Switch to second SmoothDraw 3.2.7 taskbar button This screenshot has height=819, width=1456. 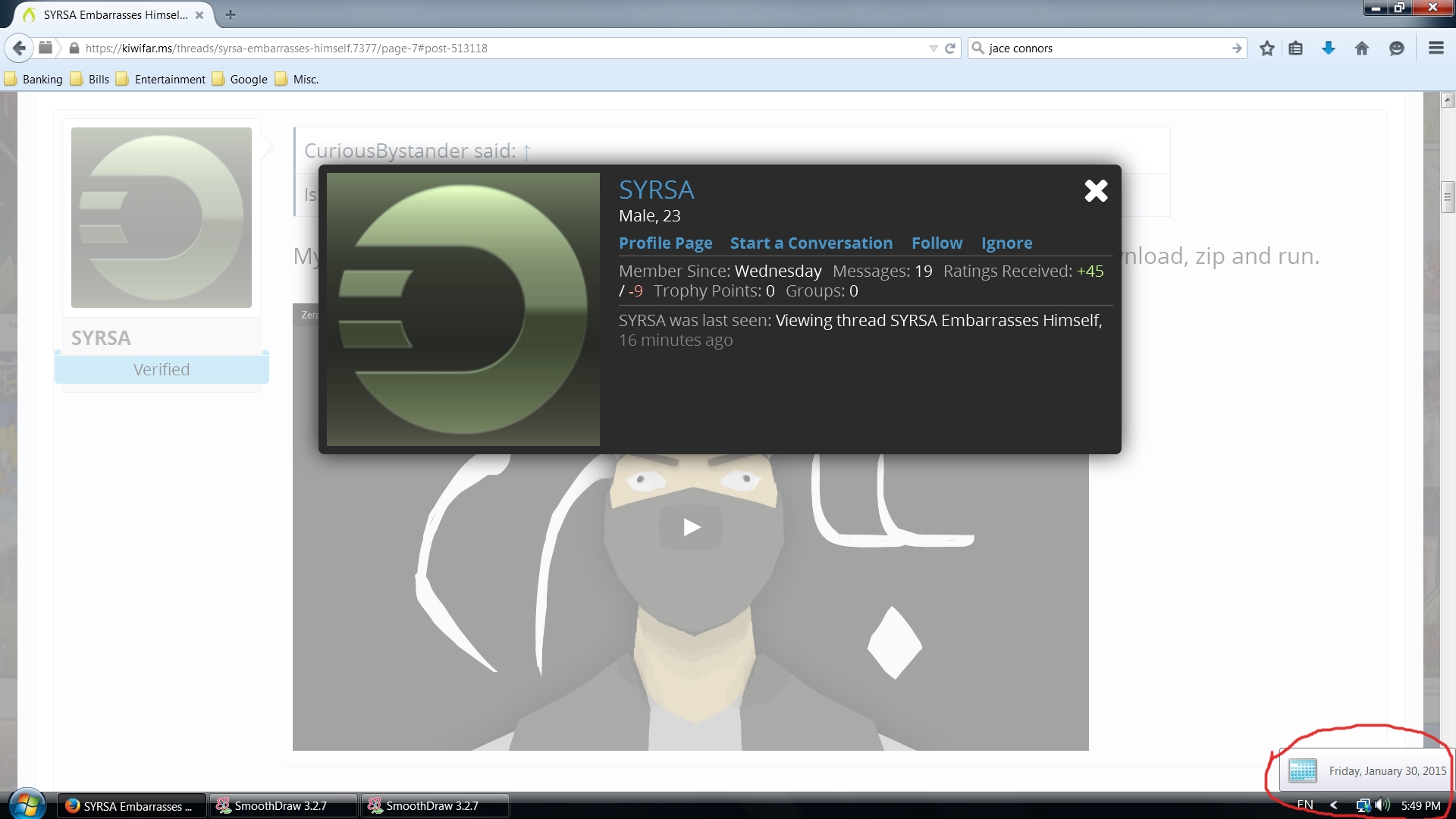pyautogui.click(x=434, y=805)
